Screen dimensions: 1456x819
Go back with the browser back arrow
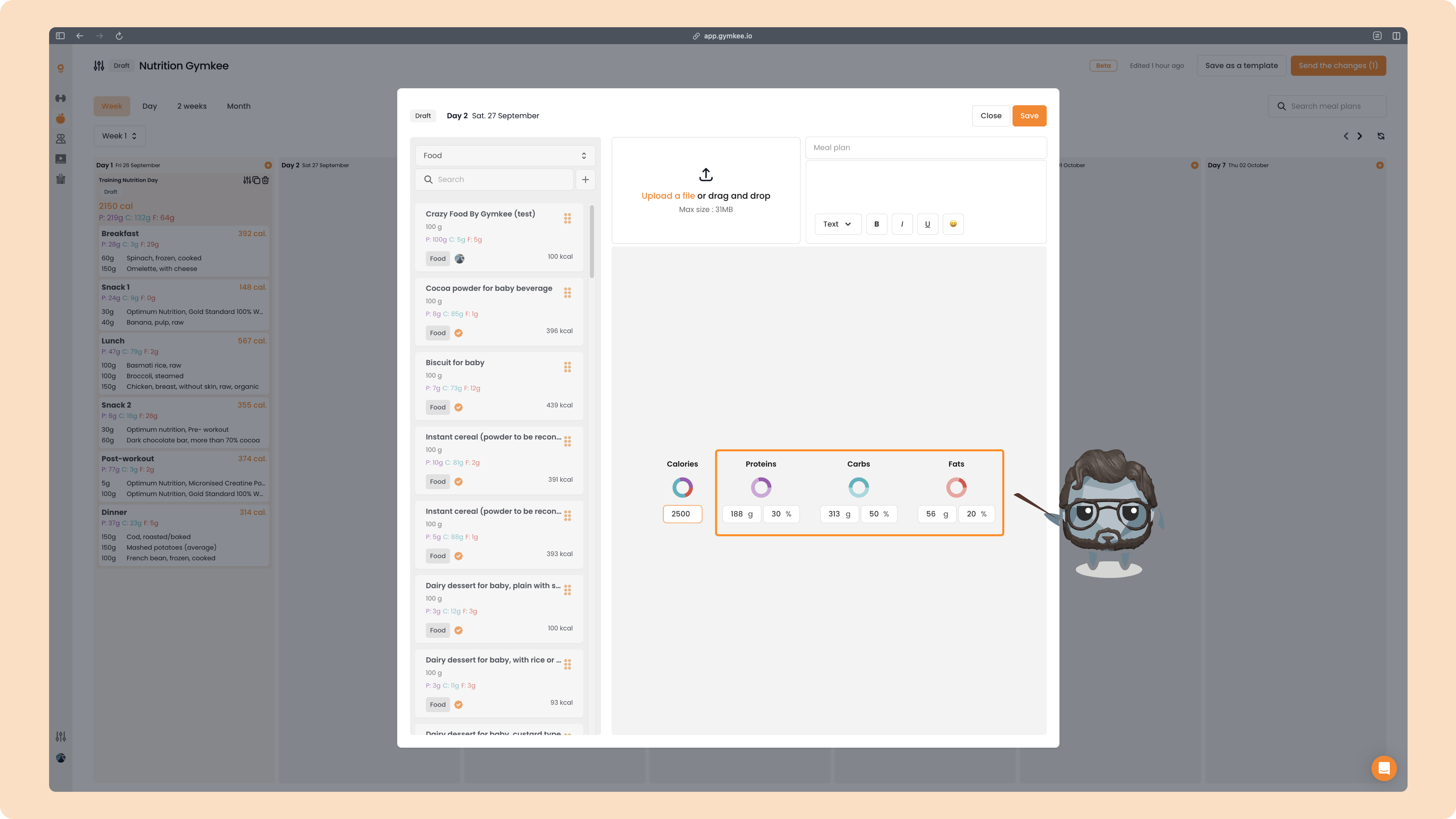click(x=80, y=36)
